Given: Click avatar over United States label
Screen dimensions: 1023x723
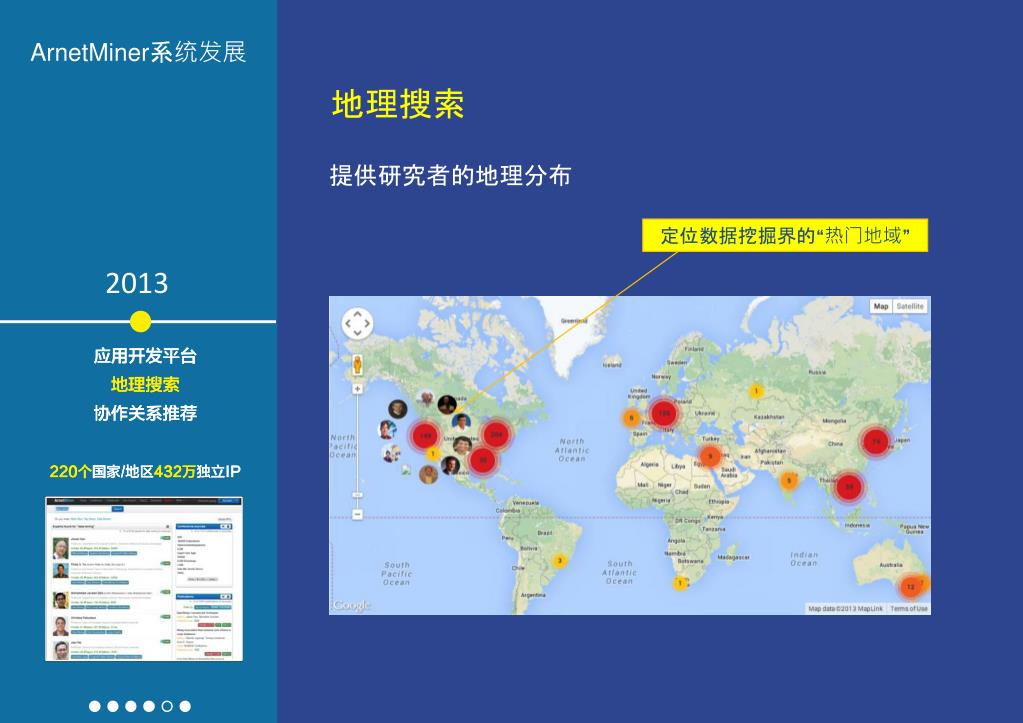Looking at the screenshot, I should (463, 445).
